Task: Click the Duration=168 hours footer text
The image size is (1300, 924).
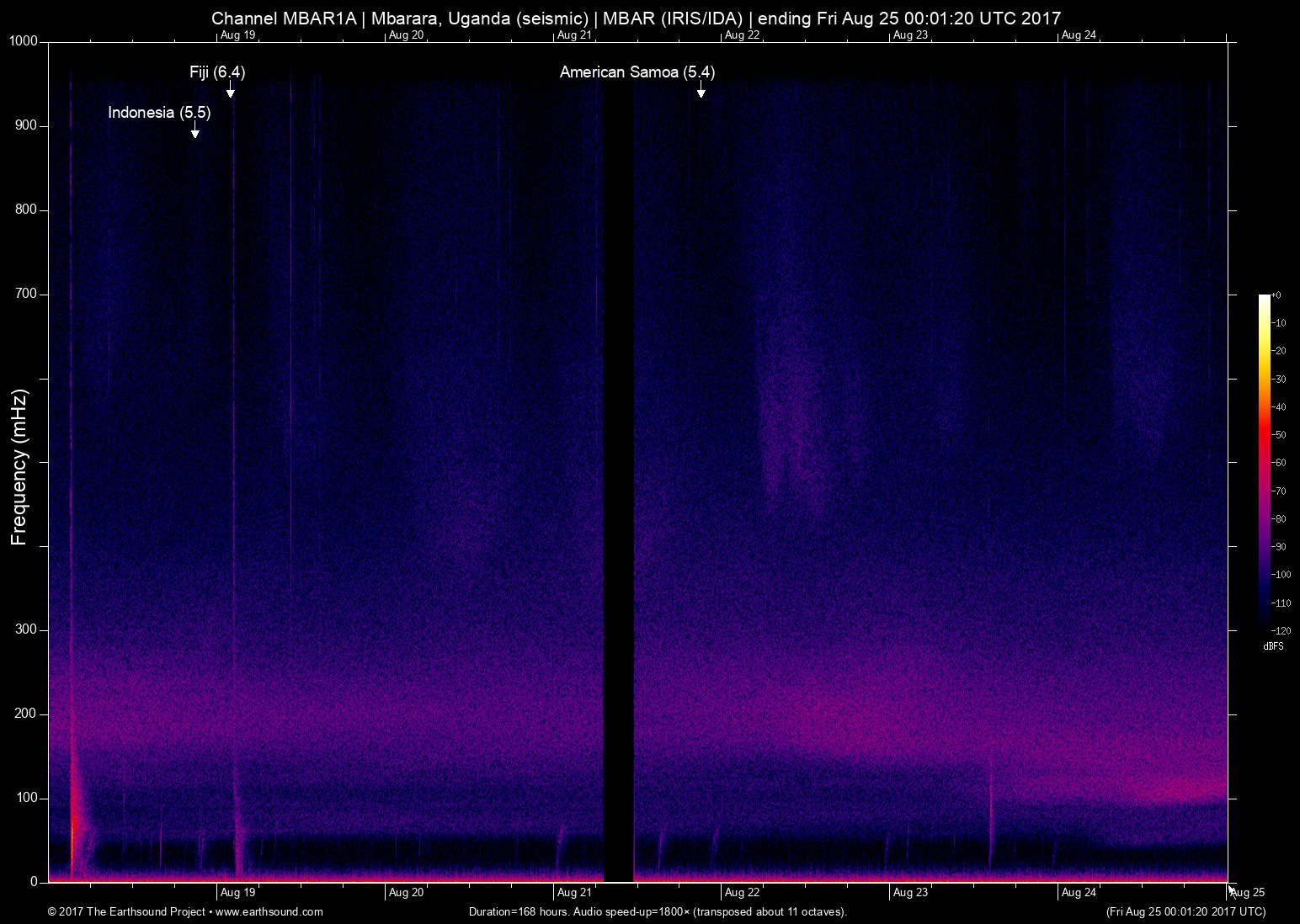Action: tap(657, 911)
